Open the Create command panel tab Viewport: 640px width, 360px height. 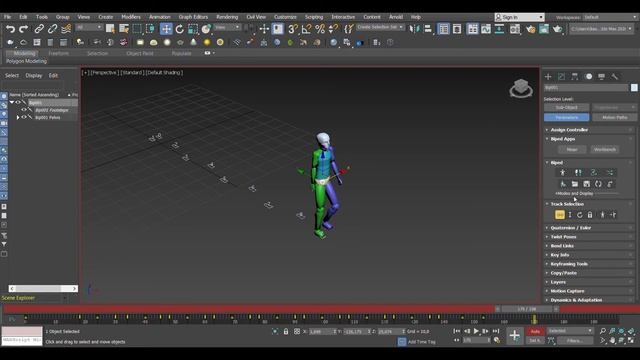[548, 76]
